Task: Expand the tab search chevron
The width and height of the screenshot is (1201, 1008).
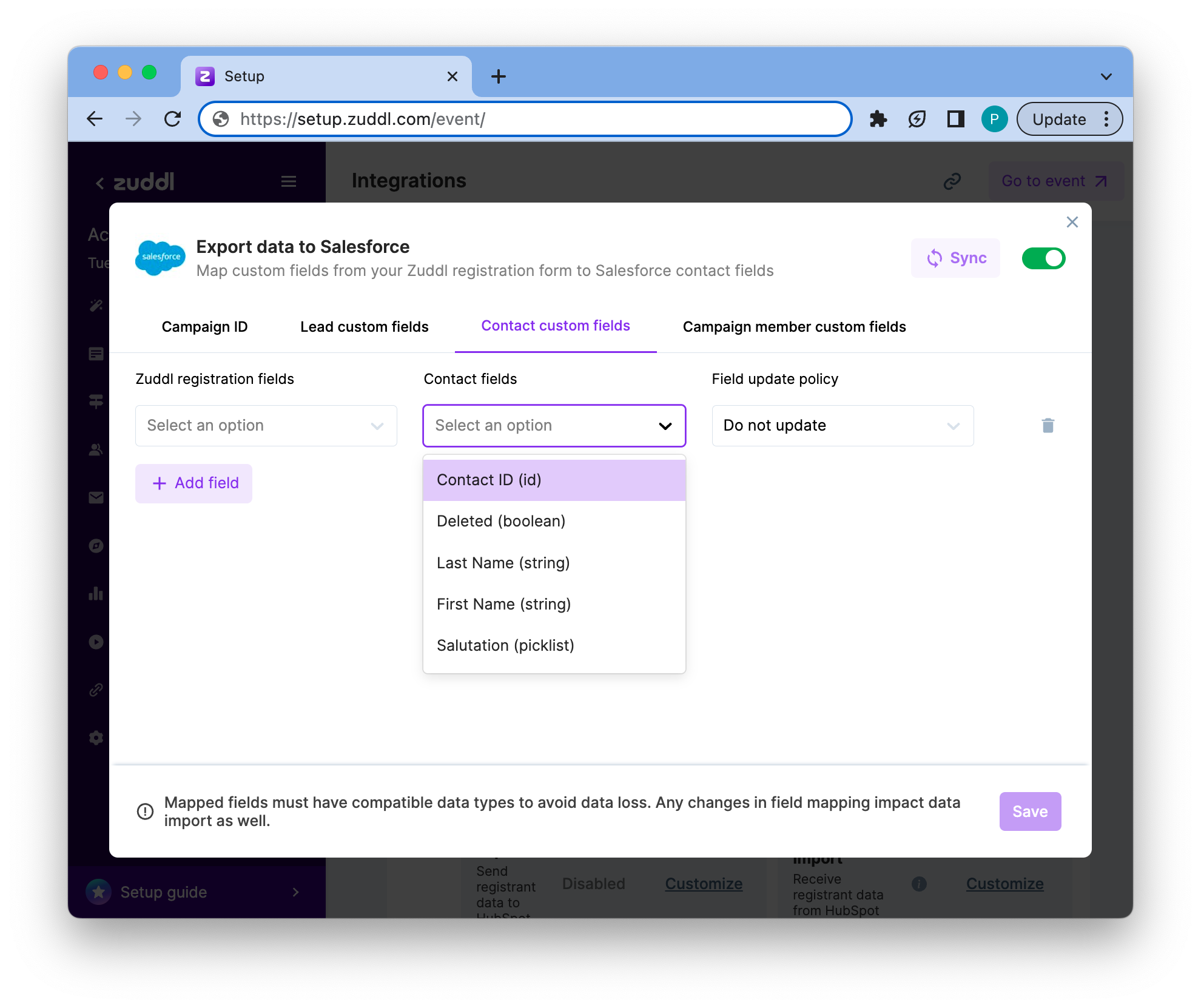Action: coord(1106,76)
